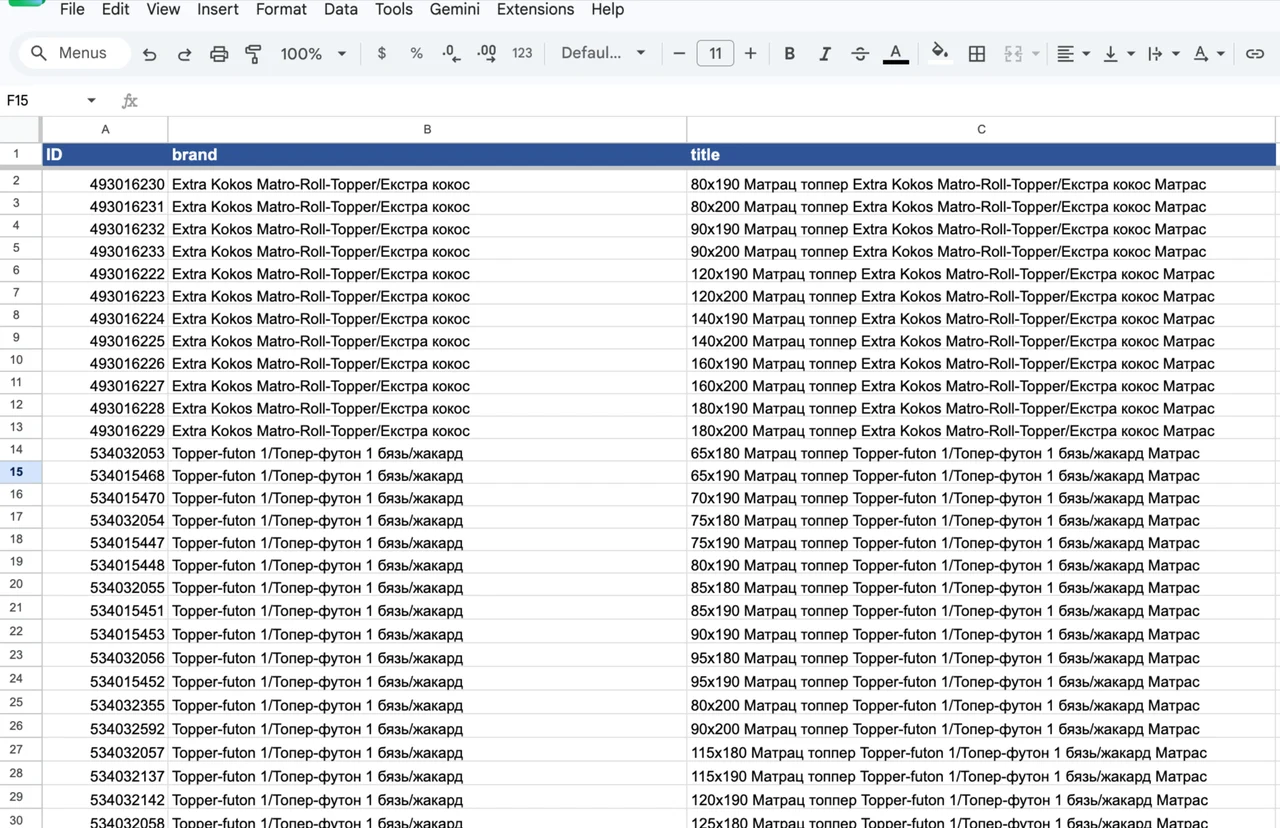
Task: Open the text color picker
Action: (896, 54)
